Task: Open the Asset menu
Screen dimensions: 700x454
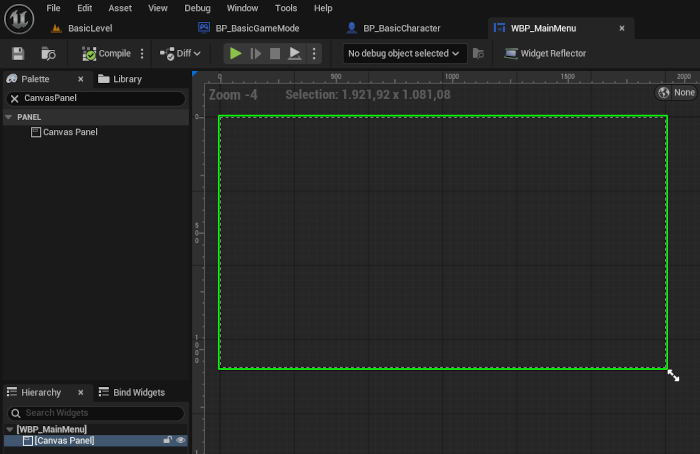Action: [x=120, y=8]
